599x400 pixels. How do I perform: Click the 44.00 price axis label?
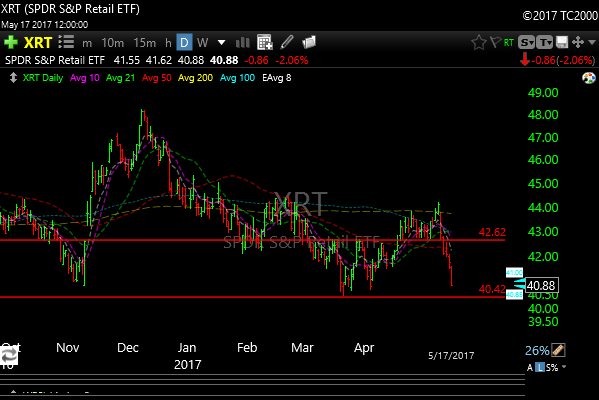click(543, 207)
